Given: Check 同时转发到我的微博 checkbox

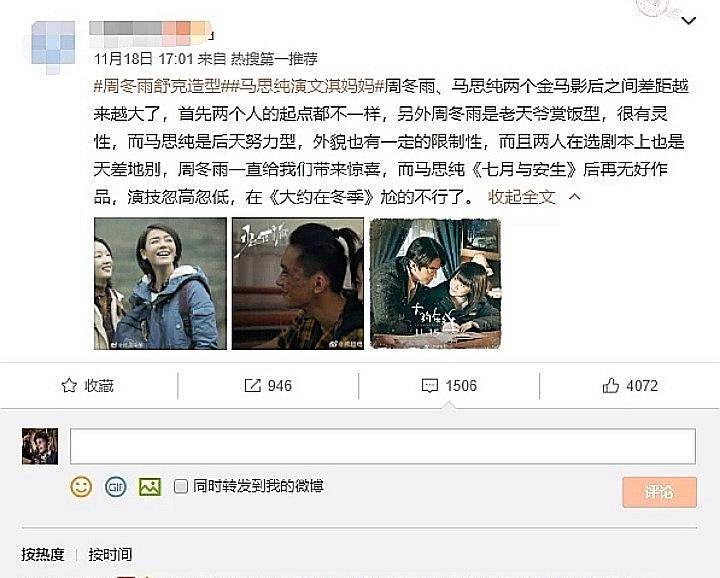Looking at the screenshot, I should (181, 486).
